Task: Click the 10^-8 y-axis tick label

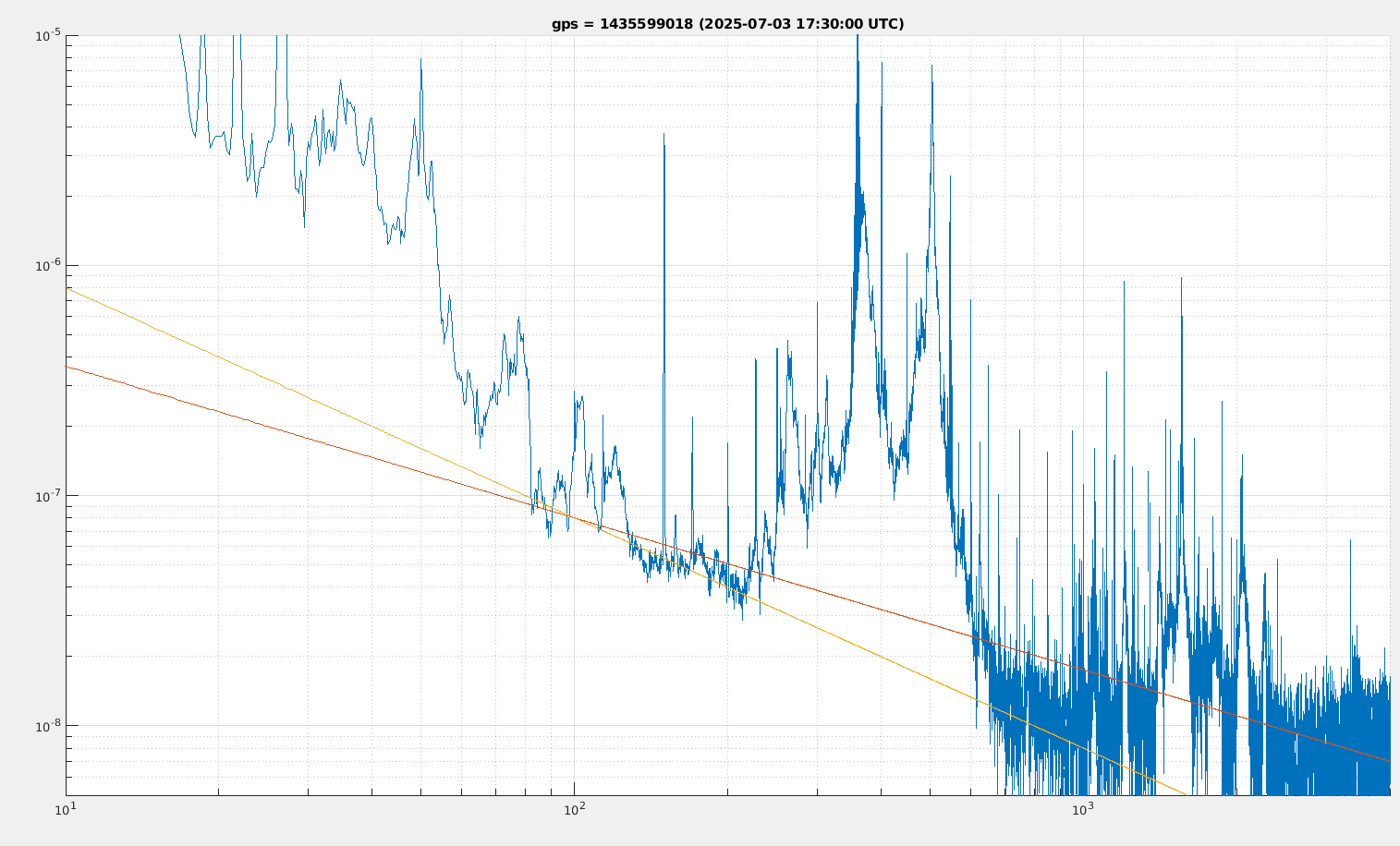Action: tap(48, 725)
